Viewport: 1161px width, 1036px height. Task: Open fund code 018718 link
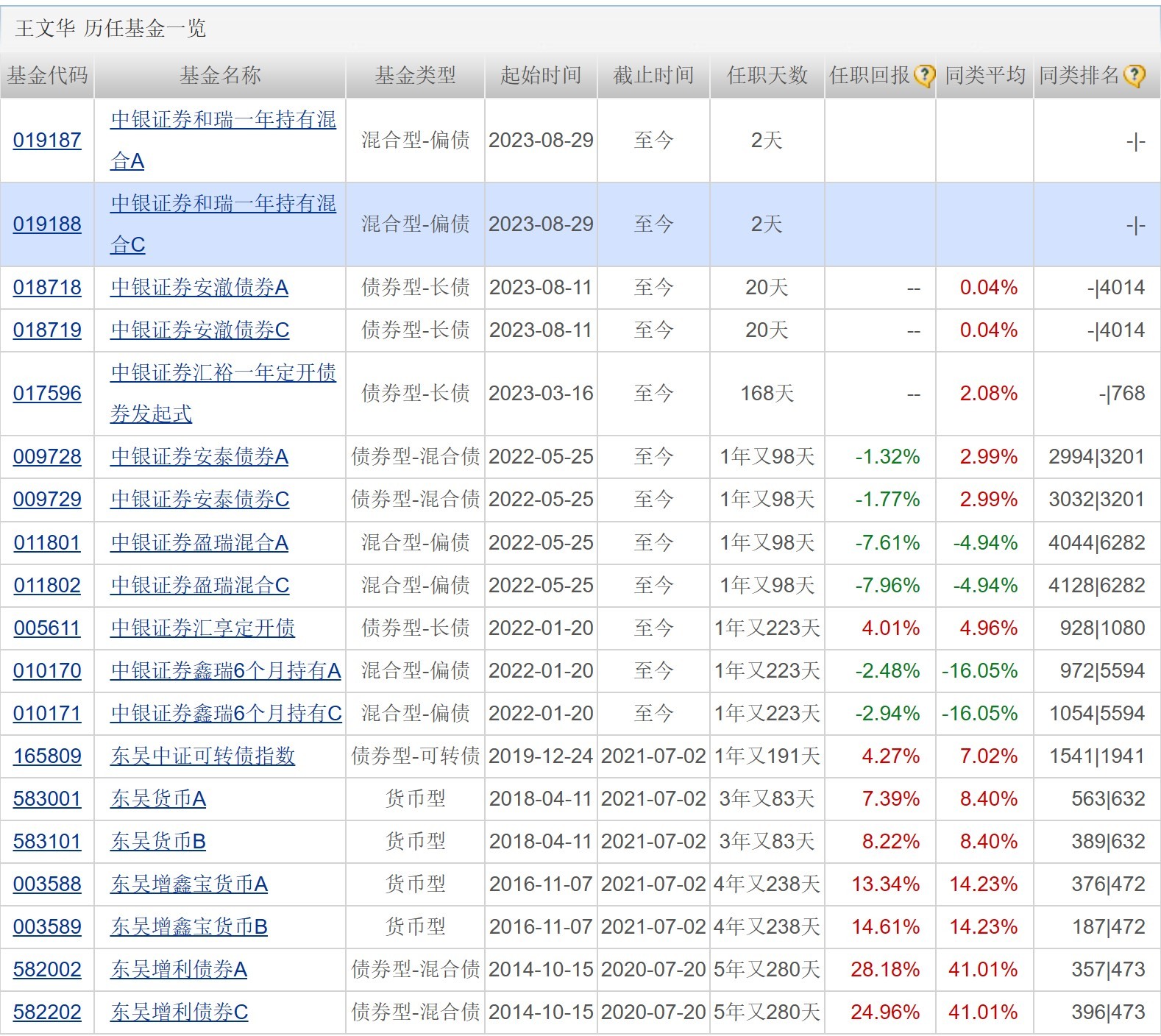tap(47, 287)
